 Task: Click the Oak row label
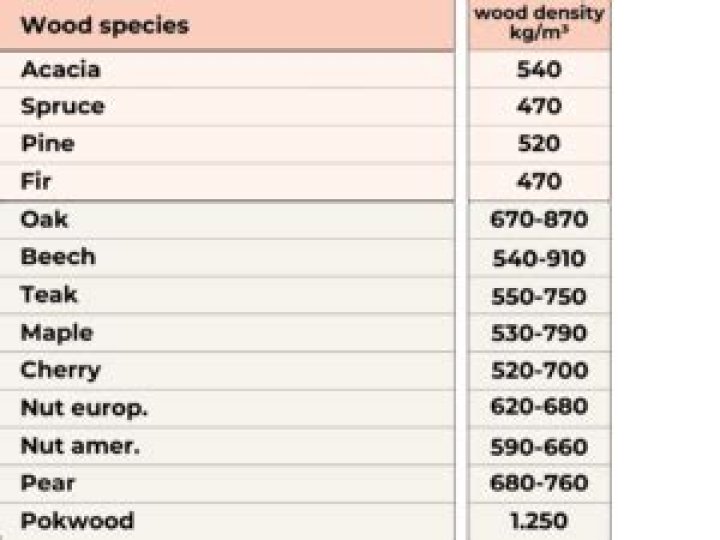click(x=44, y=219)
